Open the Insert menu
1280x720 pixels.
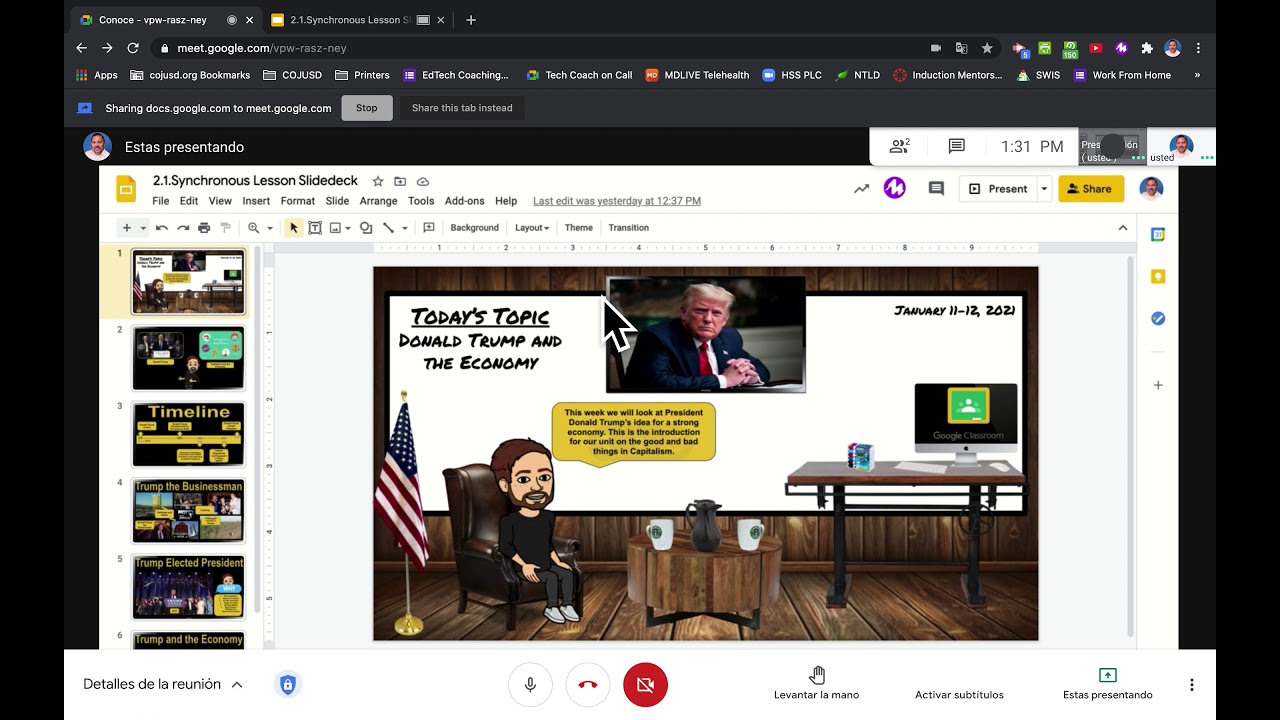pos(256,201)
